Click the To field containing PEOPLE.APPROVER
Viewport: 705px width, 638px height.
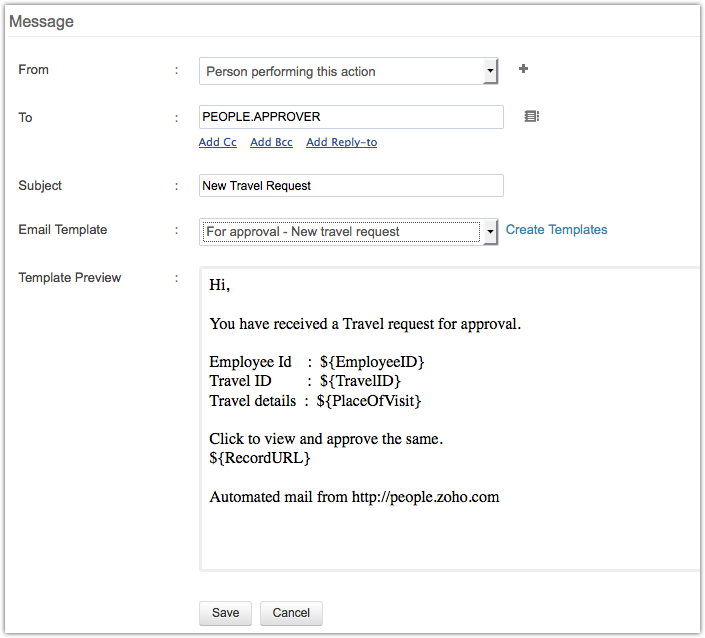point(351,117)
